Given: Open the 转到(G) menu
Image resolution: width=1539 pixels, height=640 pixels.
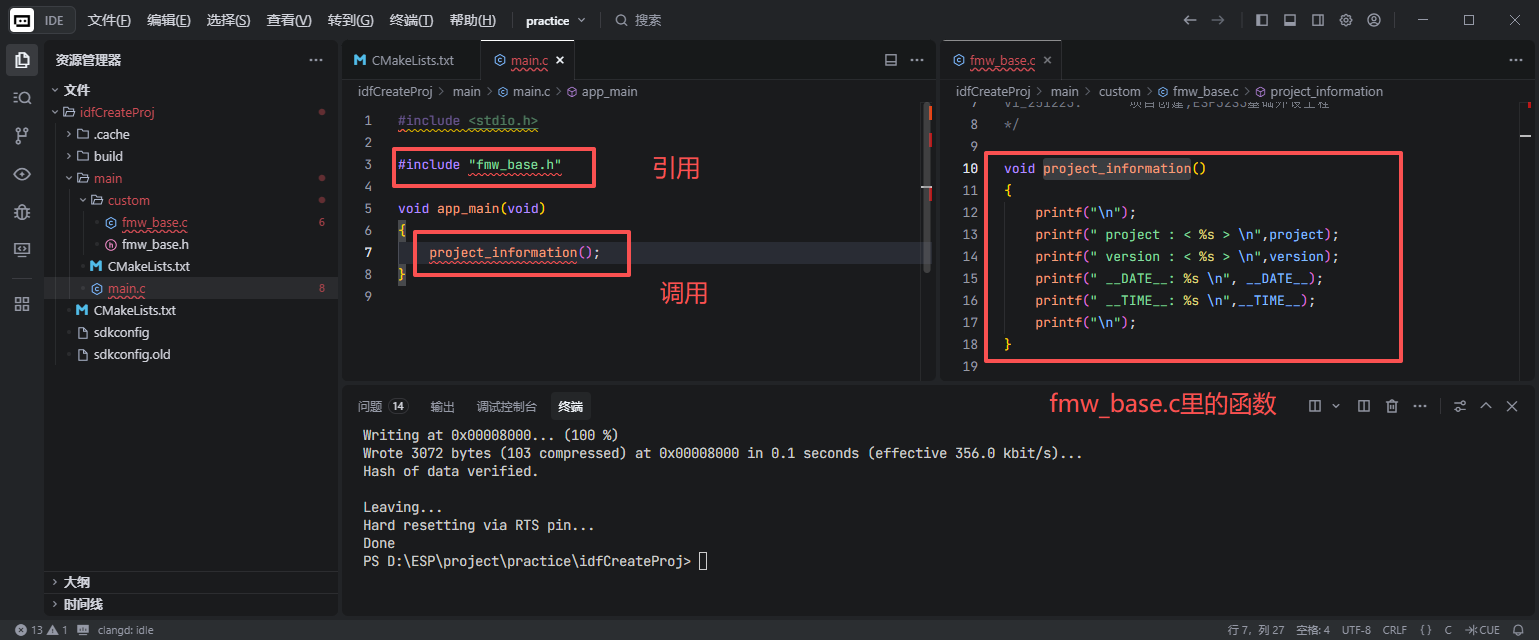Looking at the screenshot, I should click(351, 20).
